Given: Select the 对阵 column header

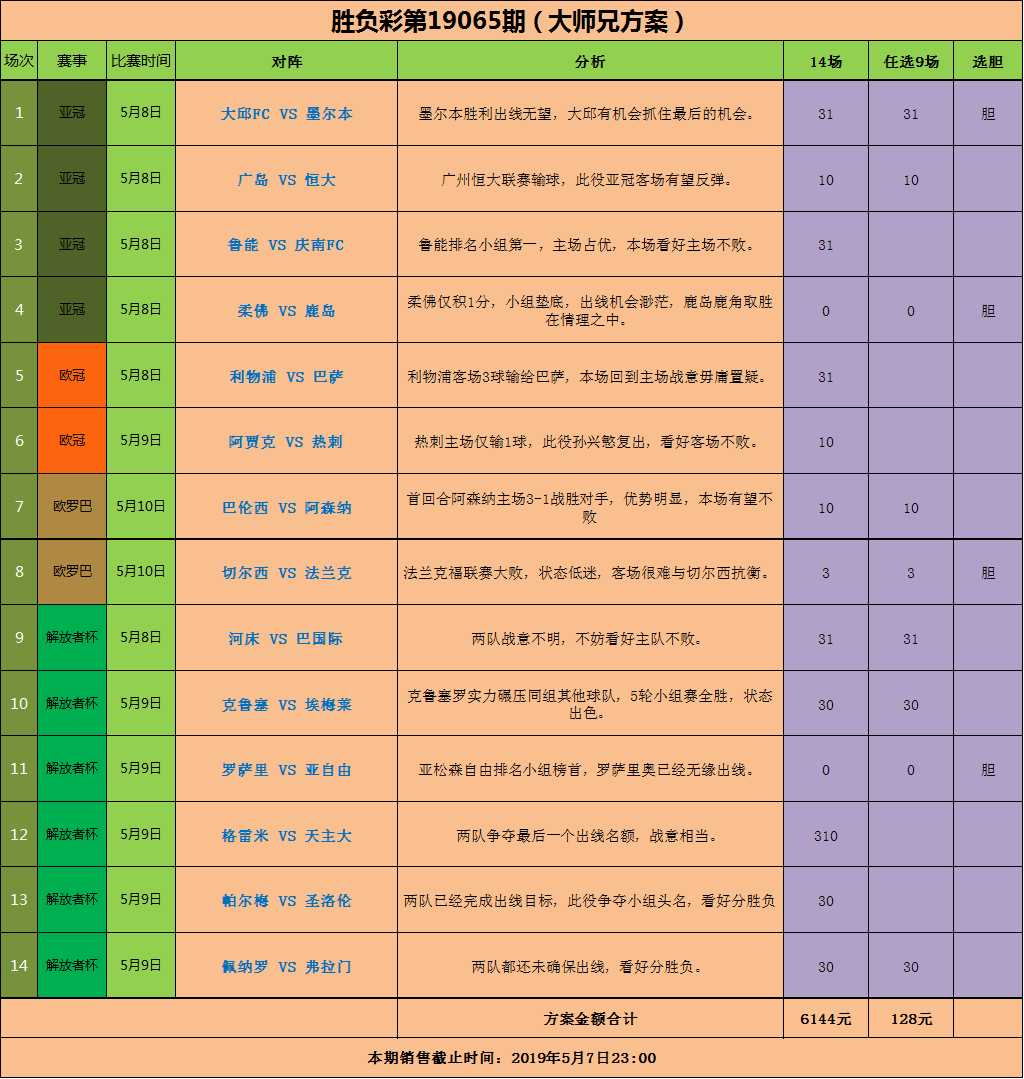Looking at the screenshot, I should 286,61.
